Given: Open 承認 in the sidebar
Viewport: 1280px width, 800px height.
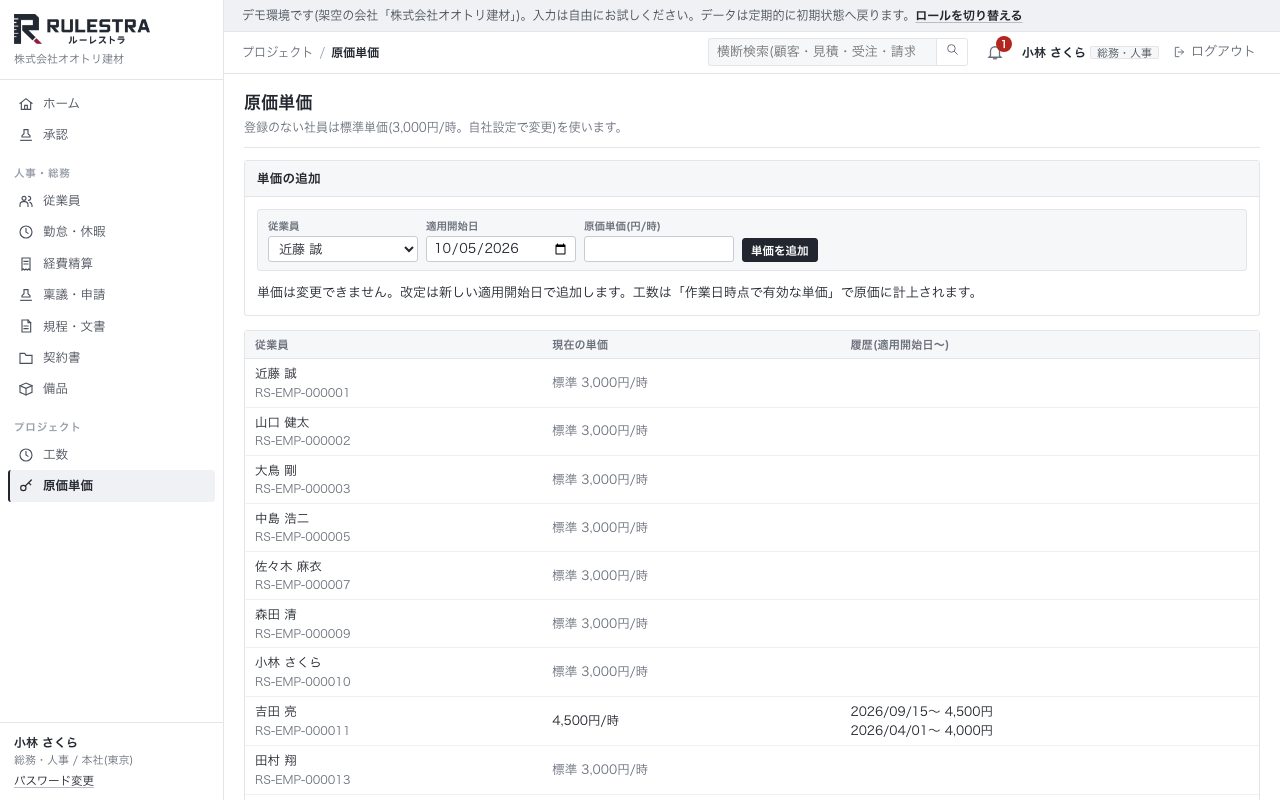Looking at the screenshot, I should click(111, 135).
